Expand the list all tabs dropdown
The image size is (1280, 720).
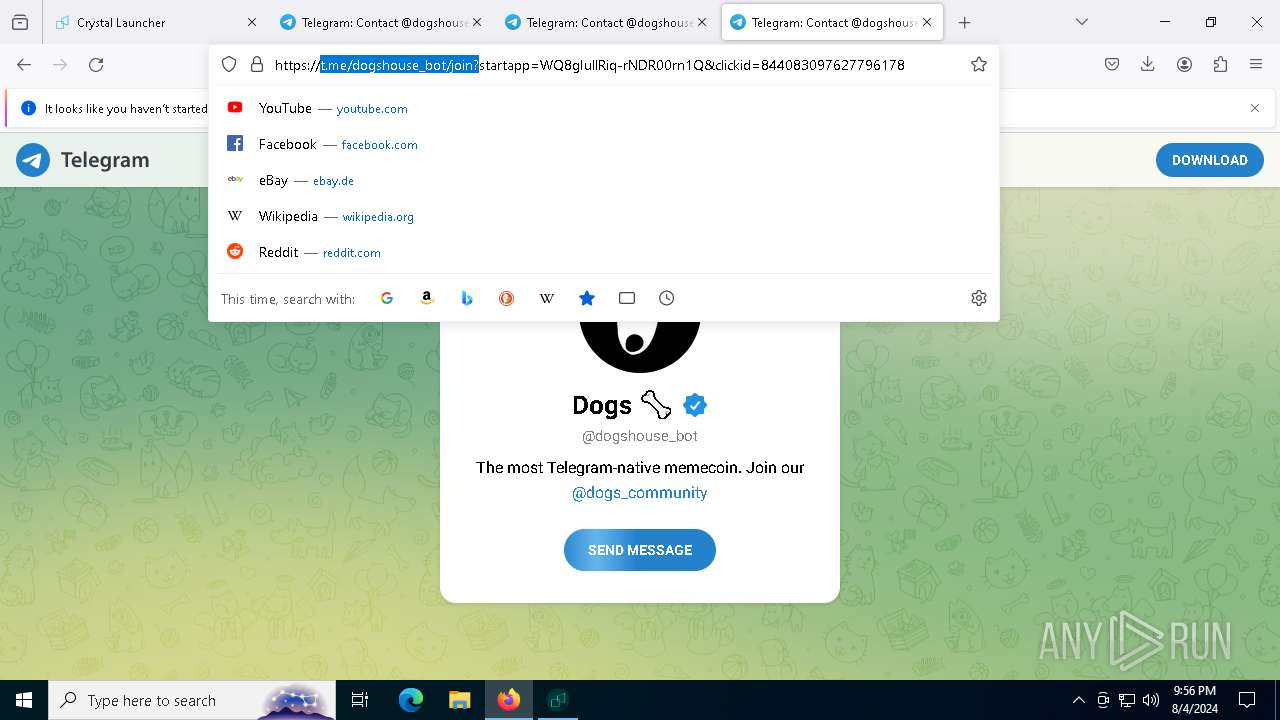pyautogui.click(x=1081, y=22)
